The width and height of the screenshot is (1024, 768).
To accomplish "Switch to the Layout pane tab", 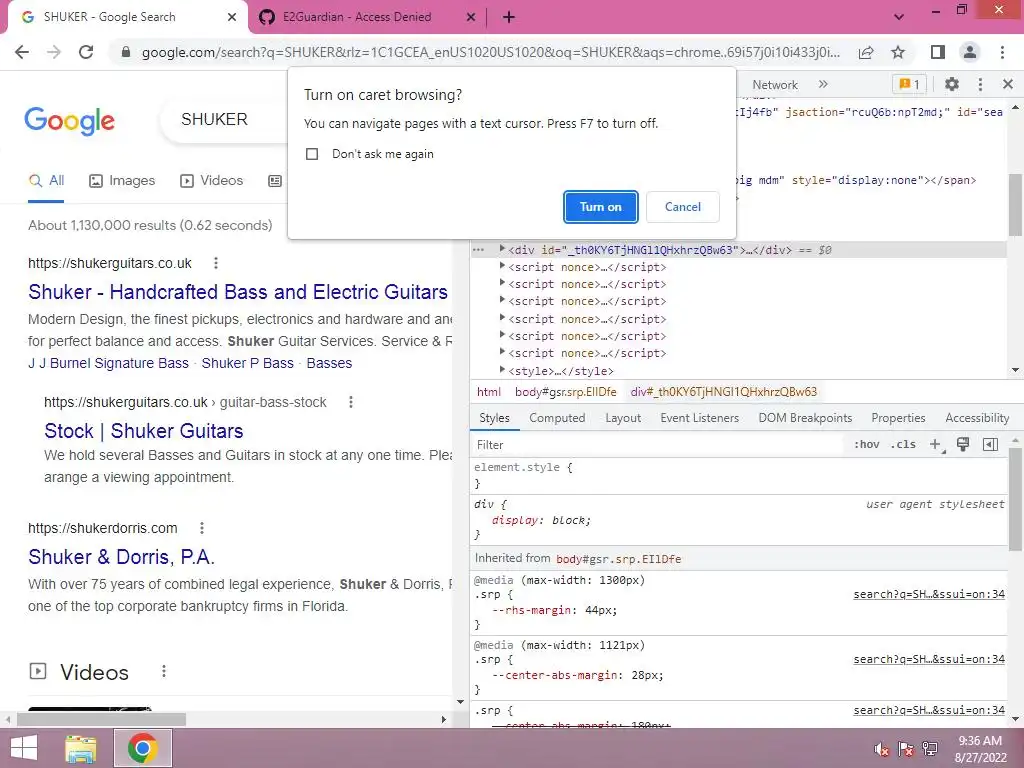I will point(623,418).
